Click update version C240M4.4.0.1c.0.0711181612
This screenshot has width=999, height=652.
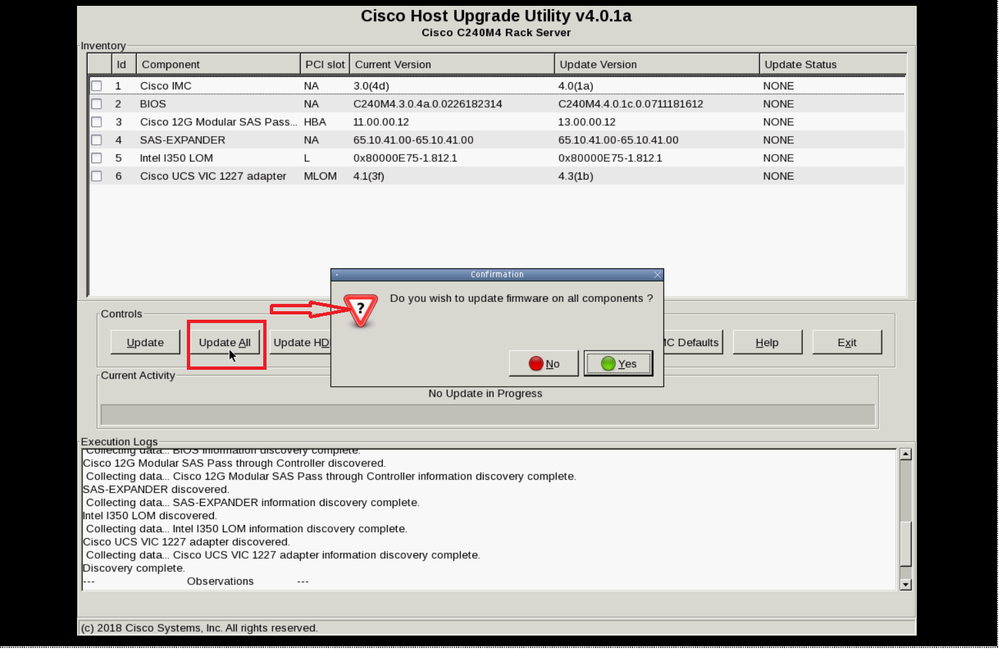[x=631, y=104]
